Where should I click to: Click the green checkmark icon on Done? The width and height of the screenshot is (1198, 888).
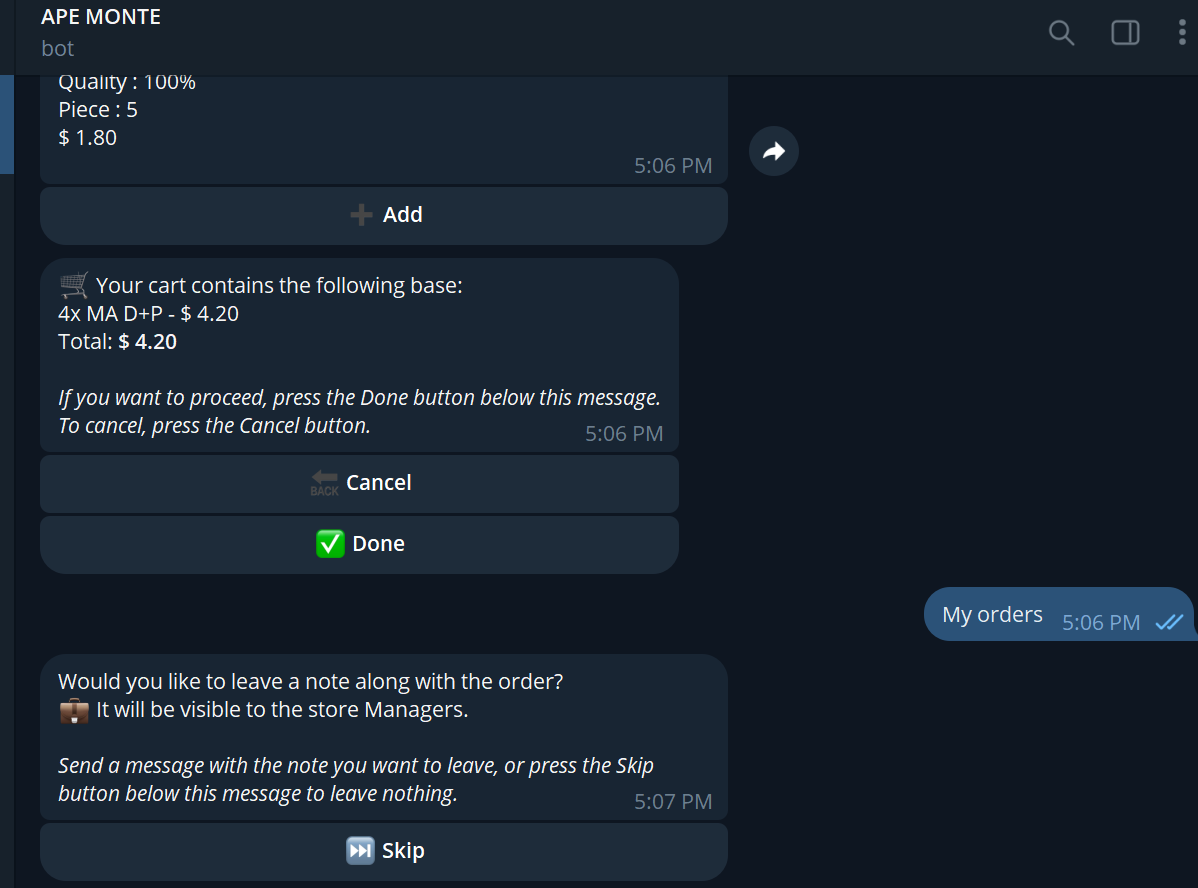coord(330,543)
